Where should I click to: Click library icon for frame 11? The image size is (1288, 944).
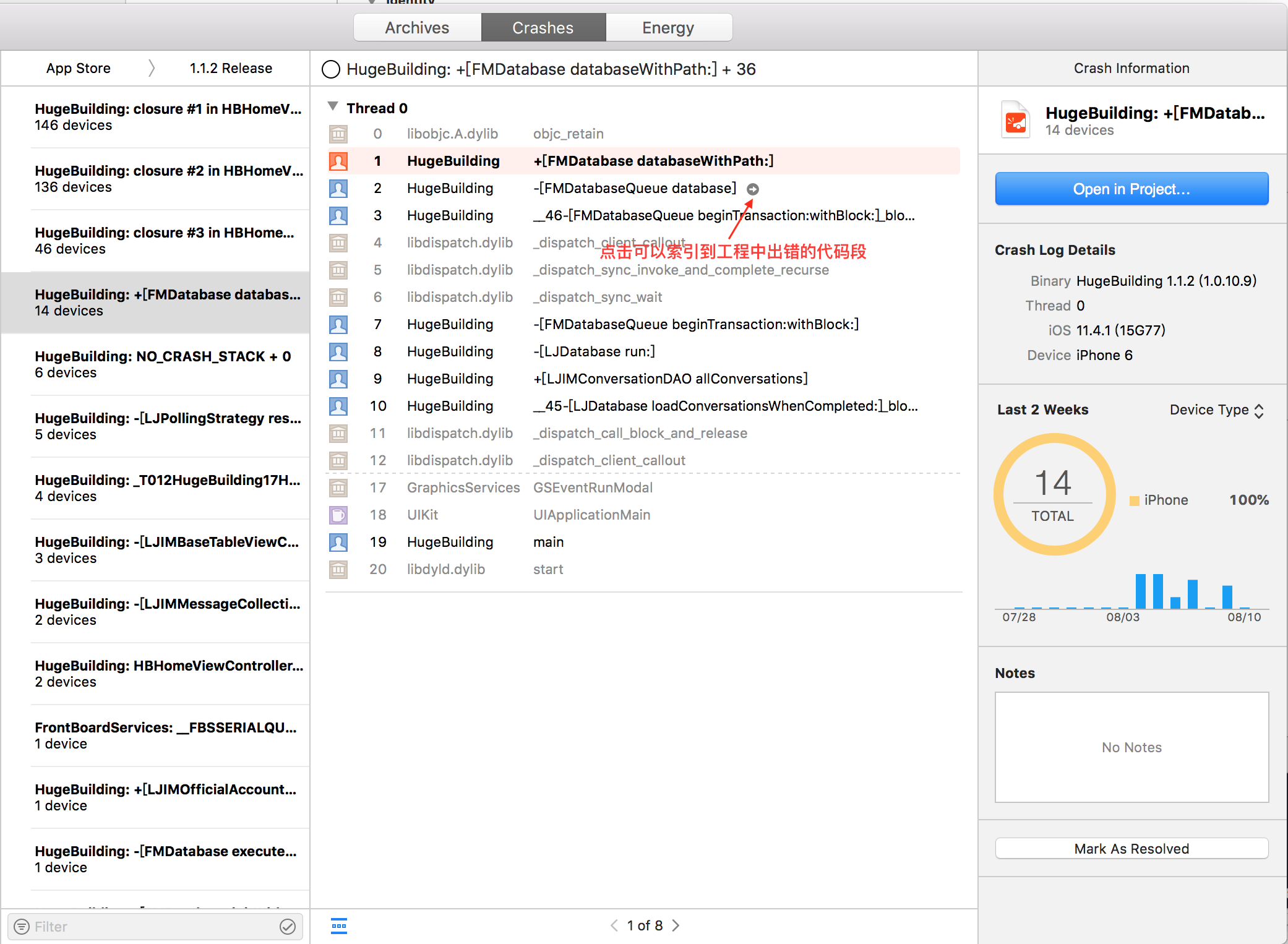(x=338, y=434)
